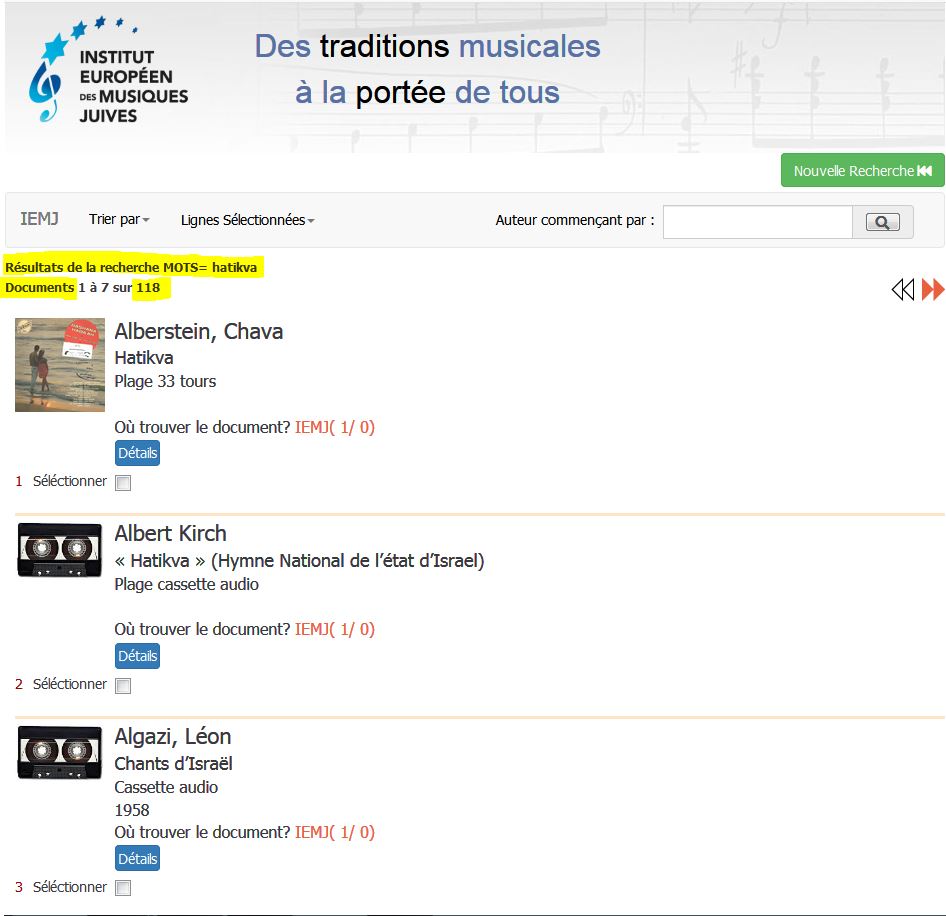Click the Algazi, Léon cassette icon
The width and height of the screenshot is (946, 916).
(60, 753)
